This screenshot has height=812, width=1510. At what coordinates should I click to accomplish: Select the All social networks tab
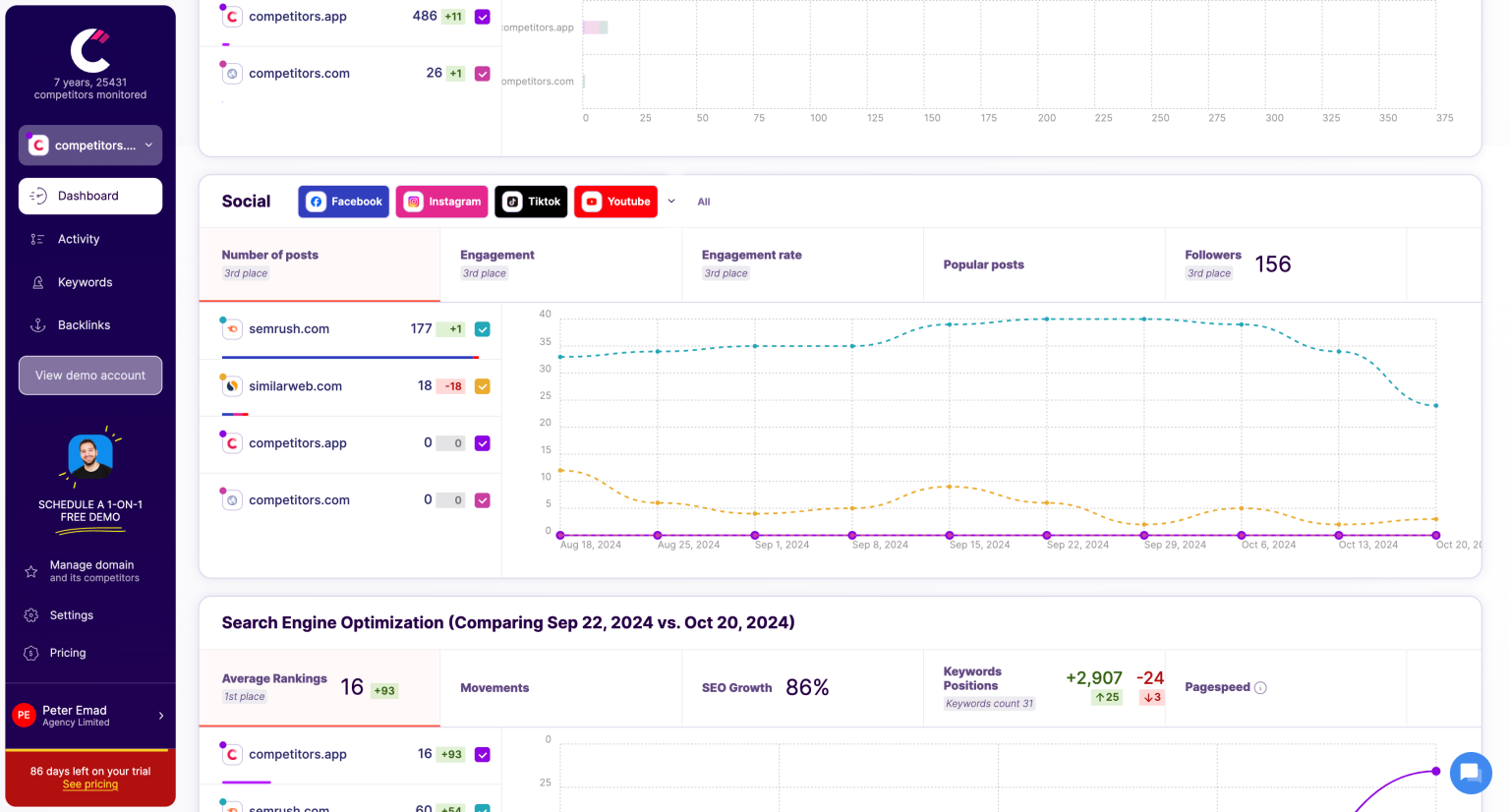click(x=704, y=202)
